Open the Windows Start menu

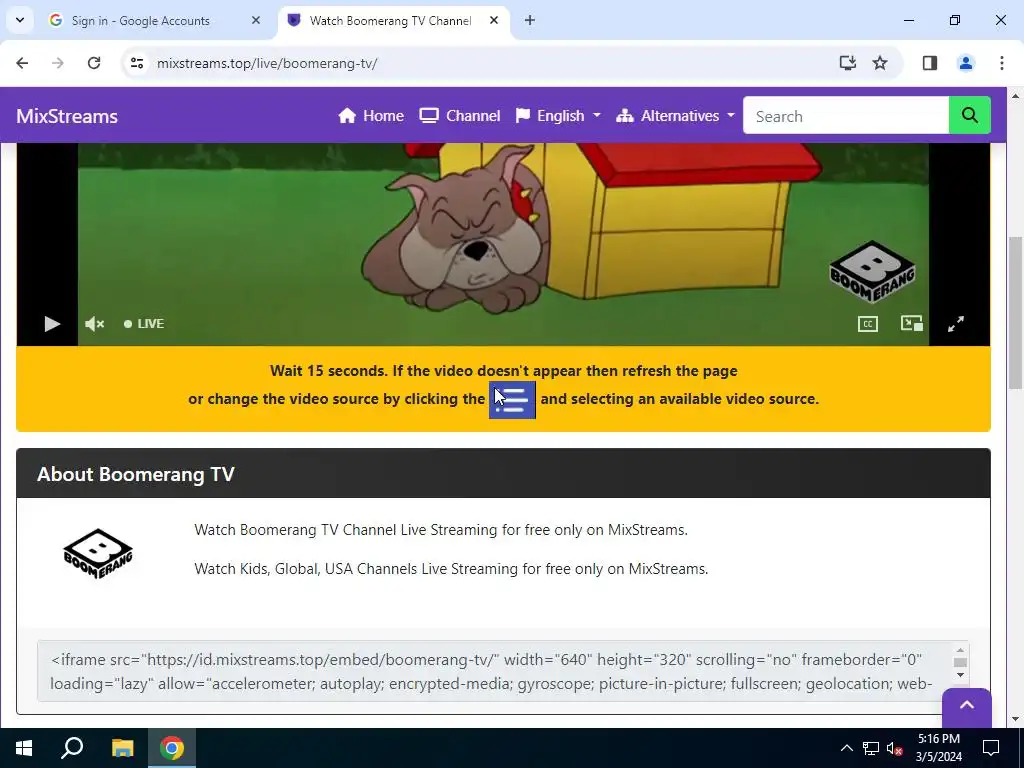point(24,748)
